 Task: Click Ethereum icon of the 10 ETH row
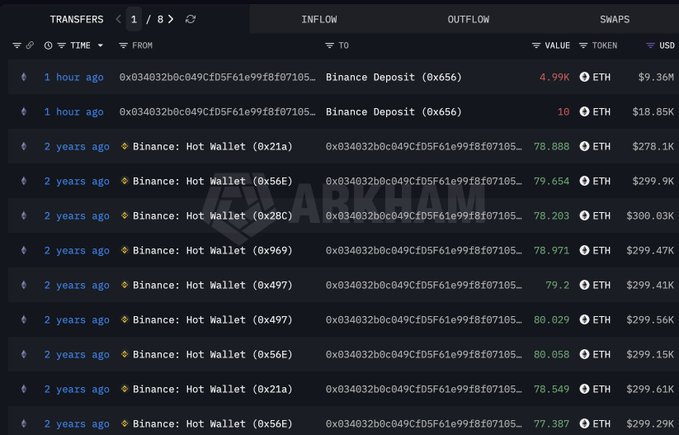[x=24, y=112]
